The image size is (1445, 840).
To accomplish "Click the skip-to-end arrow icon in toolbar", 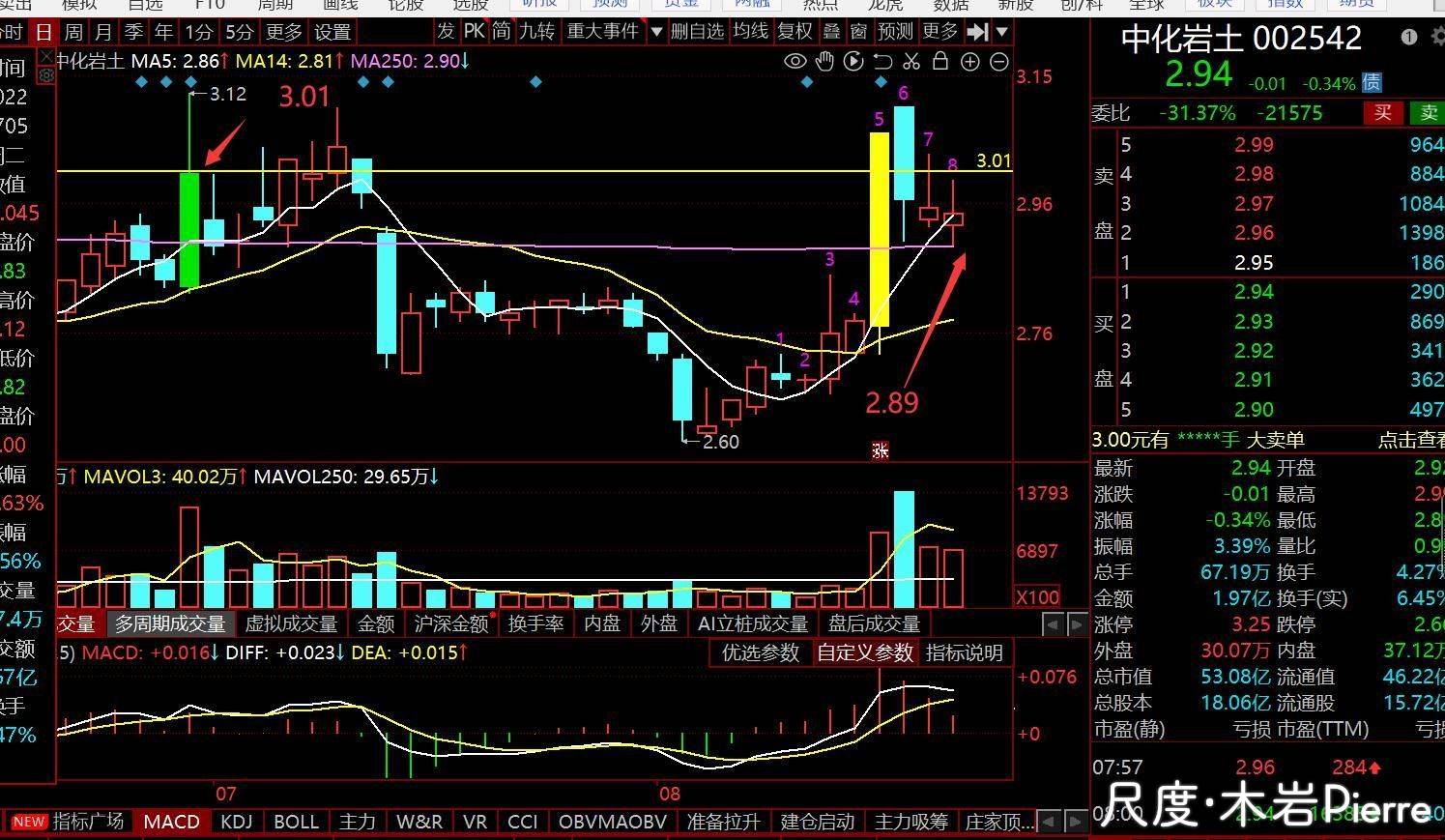I will click(x=978, y=32).
